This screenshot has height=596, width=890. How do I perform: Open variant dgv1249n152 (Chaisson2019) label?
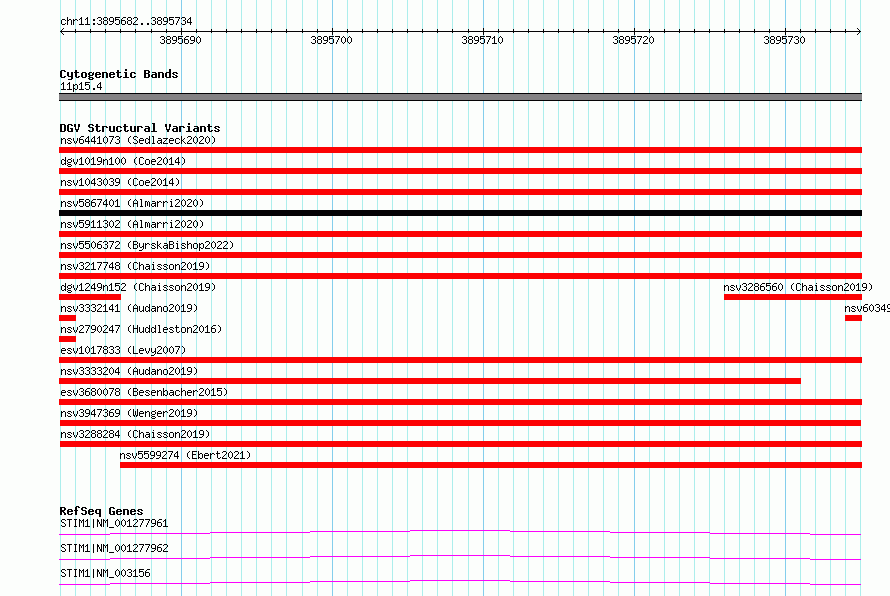pos(138,287)
